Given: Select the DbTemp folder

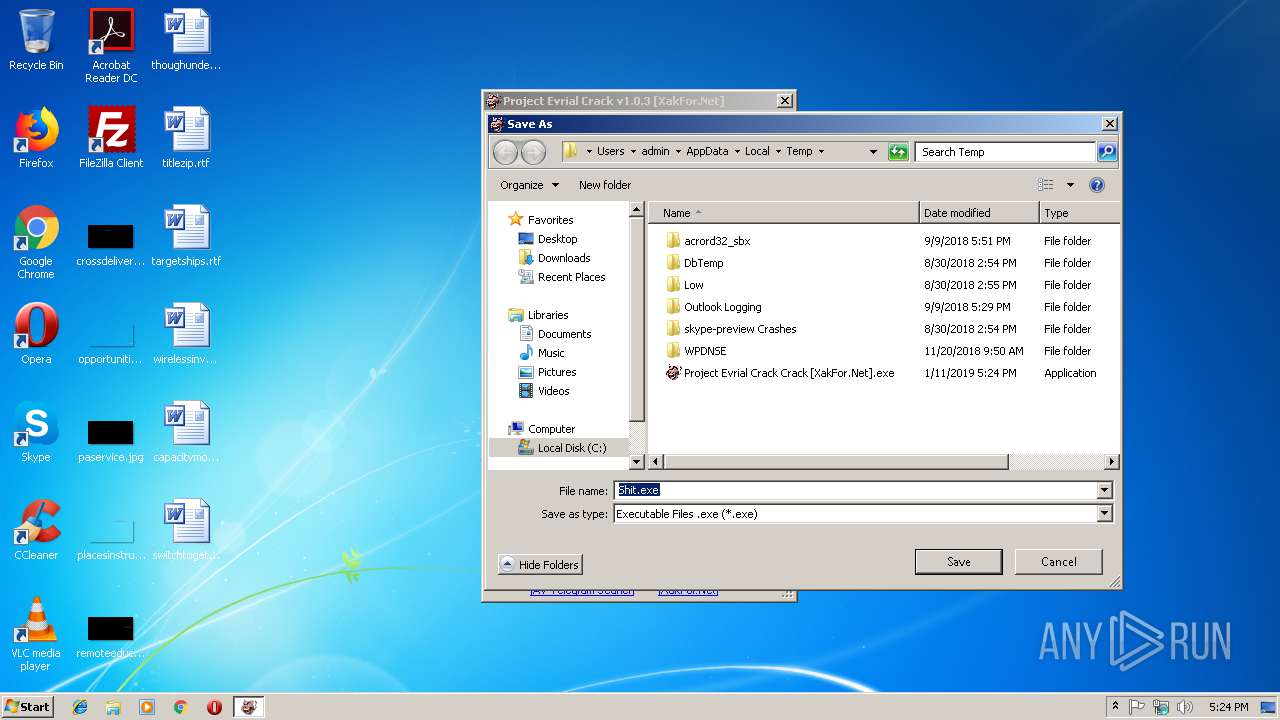Looking at the screenshot, I should click(694, 263).
